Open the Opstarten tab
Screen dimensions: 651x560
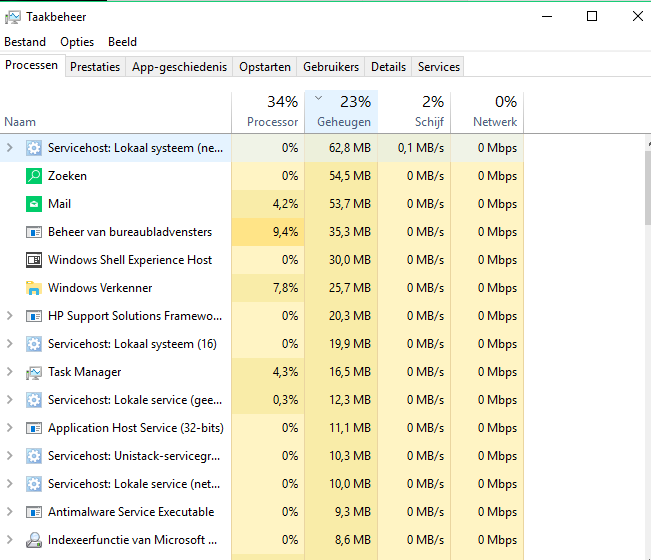tap(265, 67)
